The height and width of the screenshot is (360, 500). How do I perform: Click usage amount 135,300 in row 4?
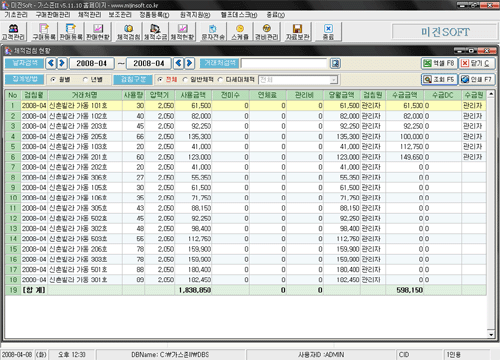coord(193,136)
